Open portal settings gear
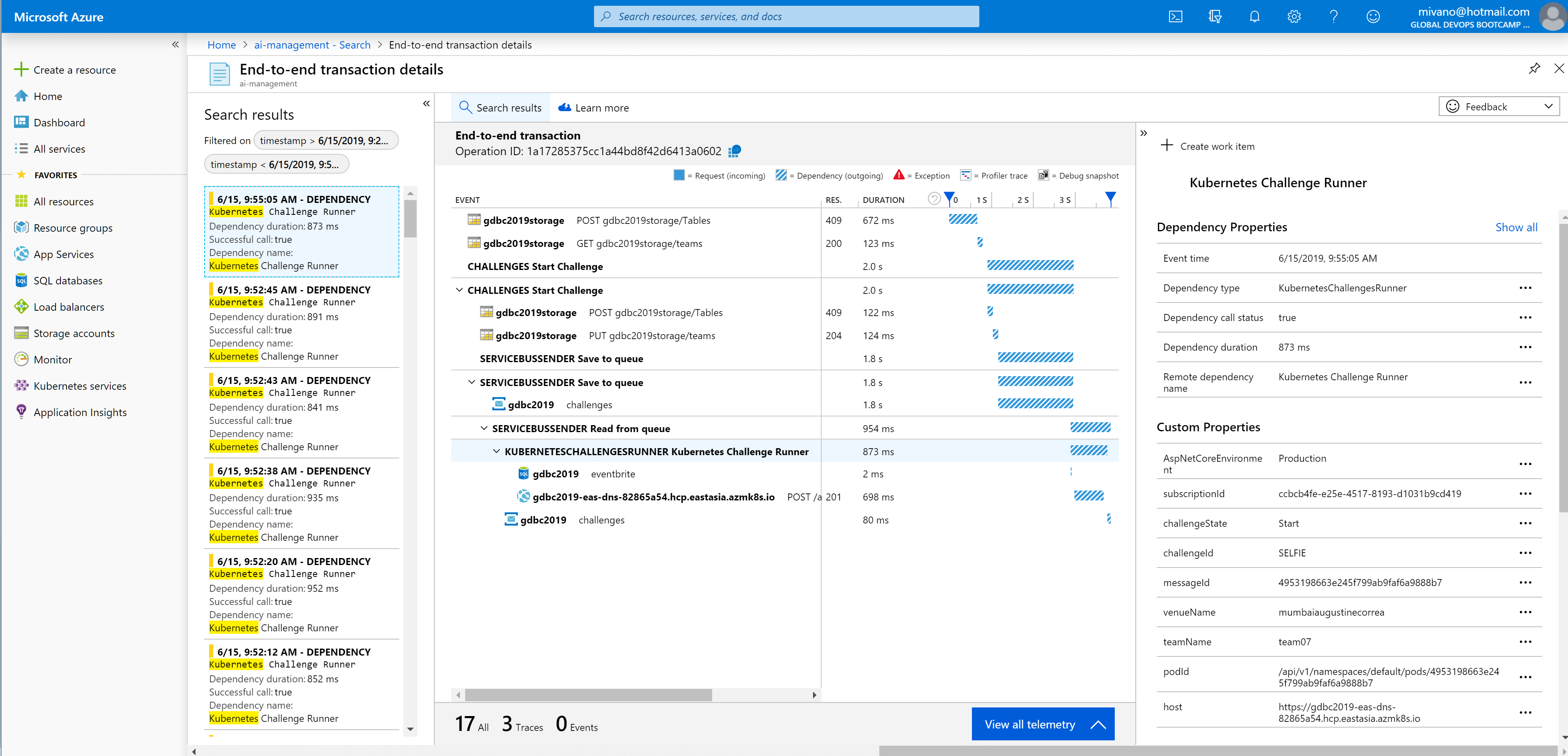Screen dimensions: 1568x756 pos(1293,16)
